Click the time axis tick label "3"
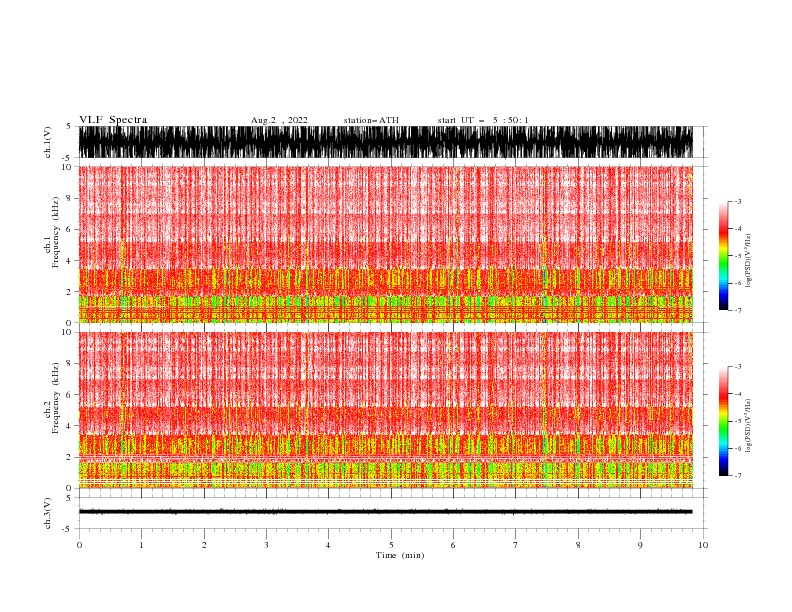The width and height of the screenshot is (792, 612). pyautogui.click(x=266, y=545)
